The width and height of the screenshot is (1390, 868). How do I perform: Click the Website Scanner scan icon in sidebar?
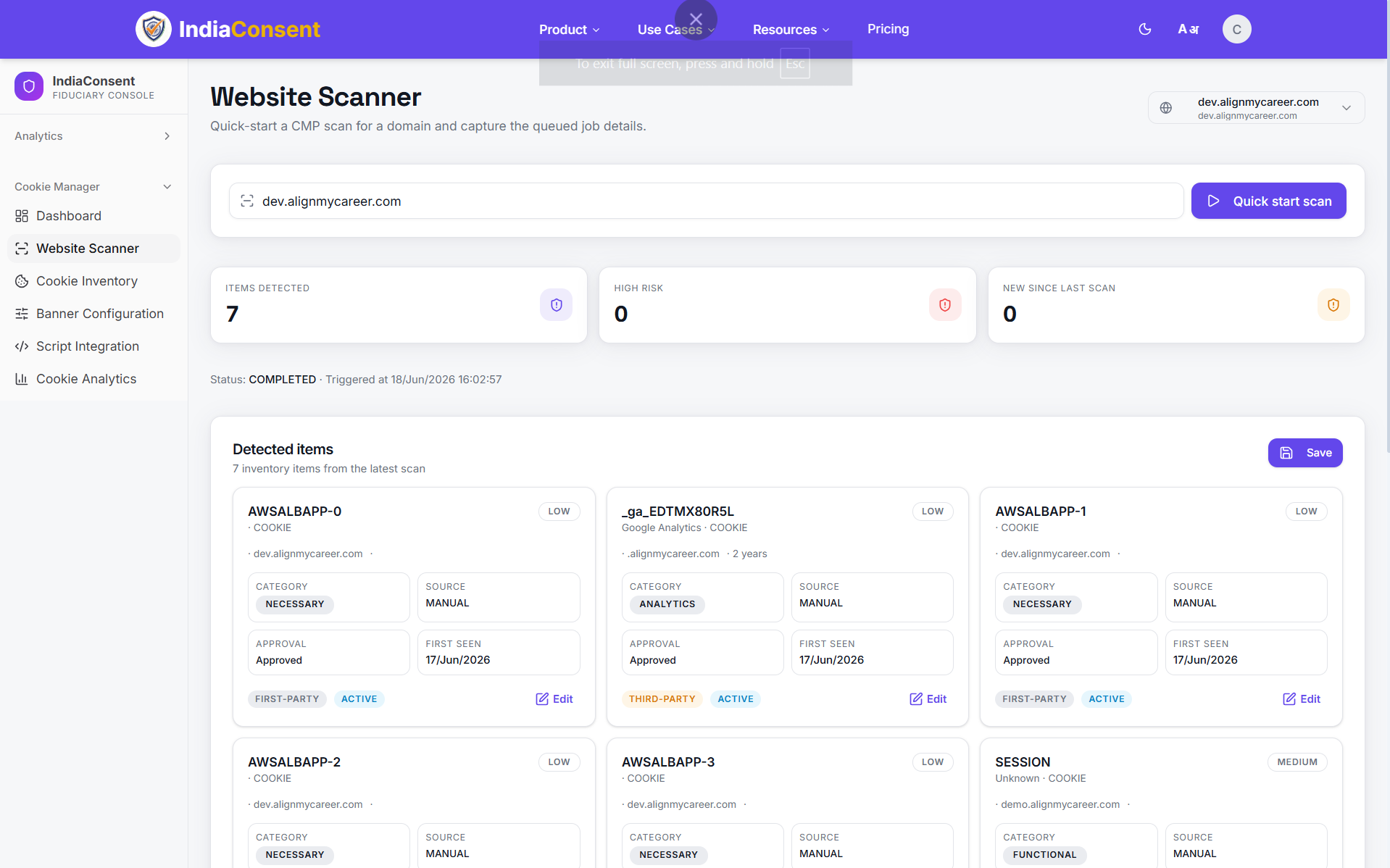click(22, 249)
